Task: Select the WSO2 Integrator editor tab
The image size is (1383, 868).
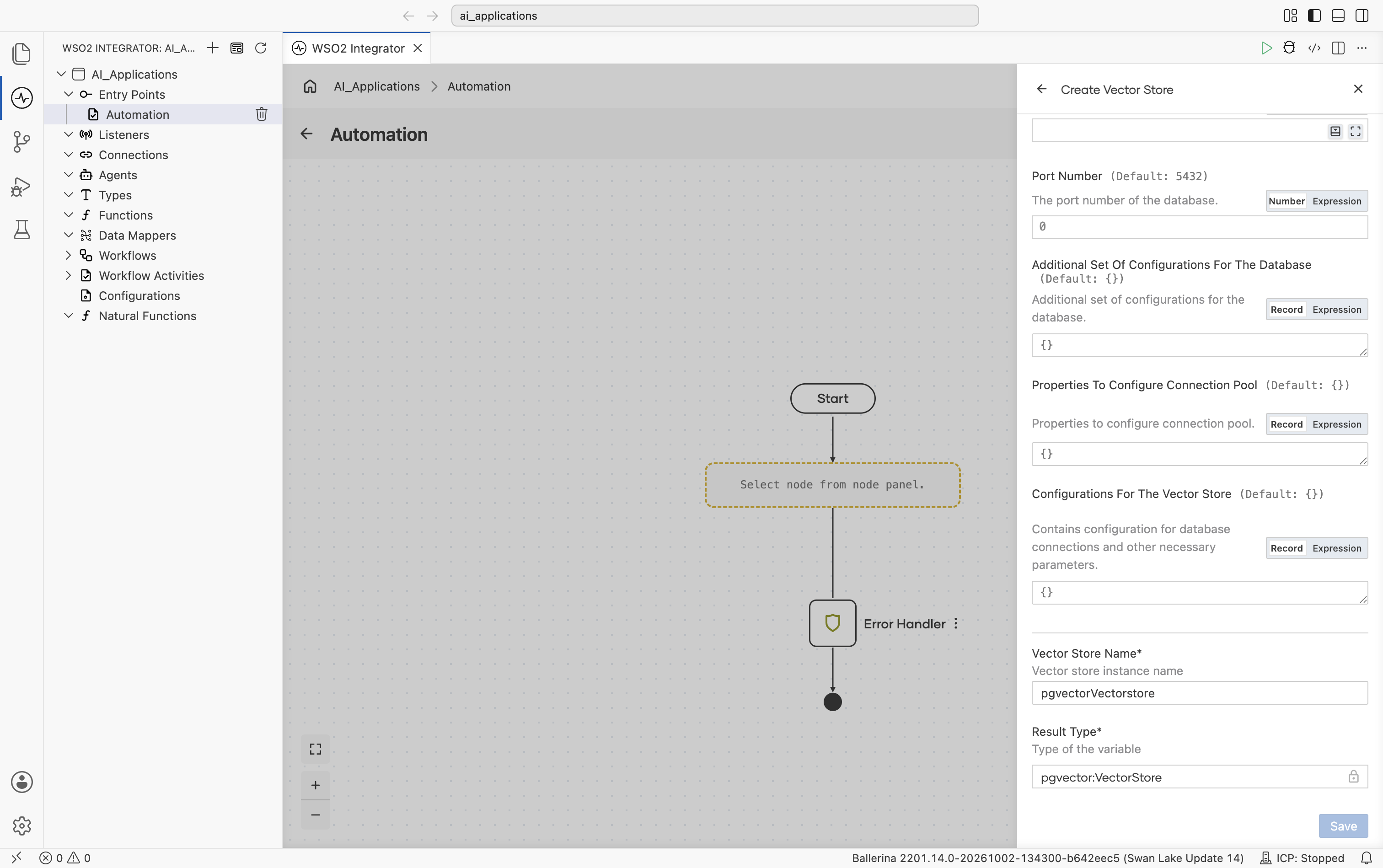Action: coord(357,48)
